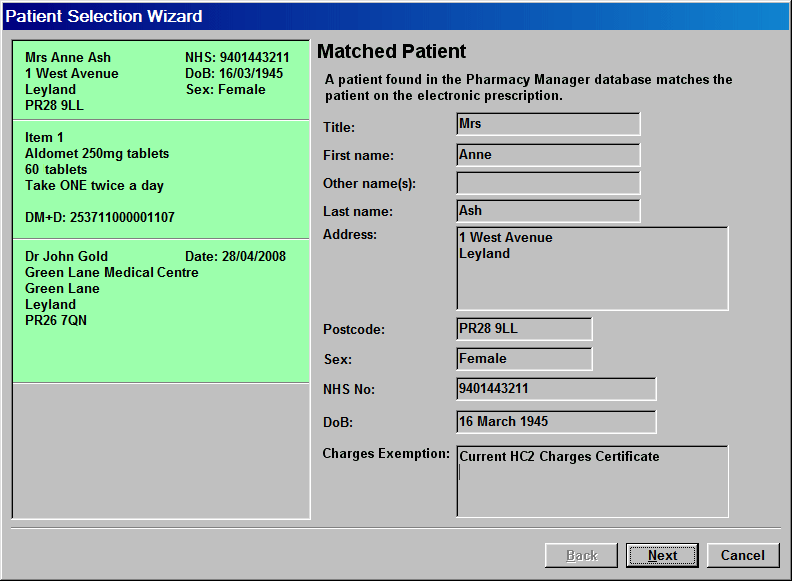The height and width of the screenshot is (581, 792).
Task: Click the DoB field 16 March 1945
Action: pos(556,421)
